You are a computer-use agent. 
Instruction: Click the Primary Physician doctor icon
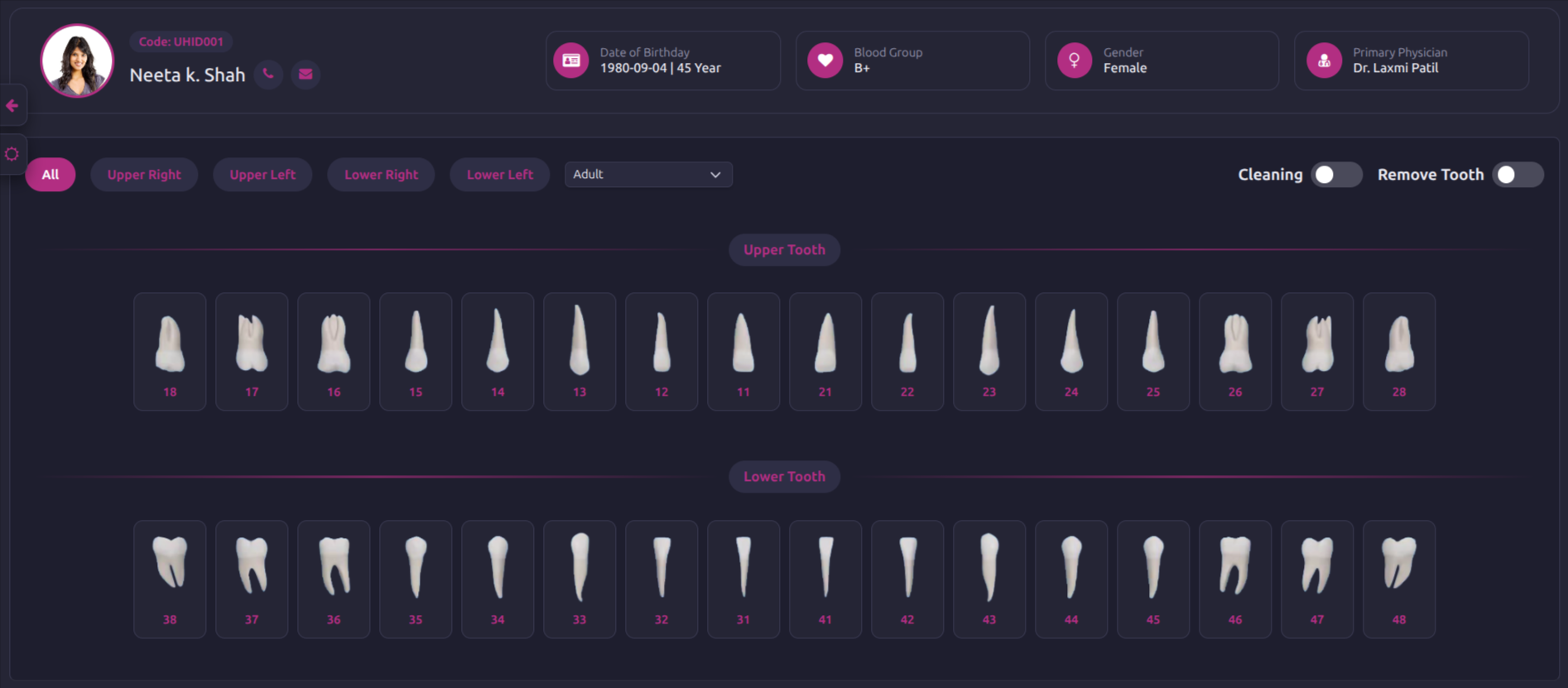click(x=1324, y=60)
